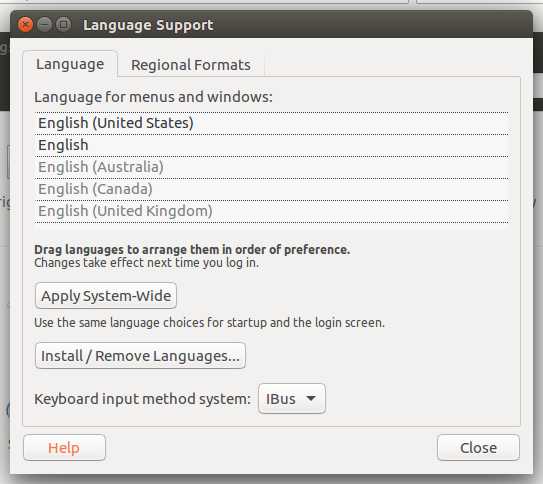Select English (United States) in language list
Screen dimensions: 543x484
(272, 123)
